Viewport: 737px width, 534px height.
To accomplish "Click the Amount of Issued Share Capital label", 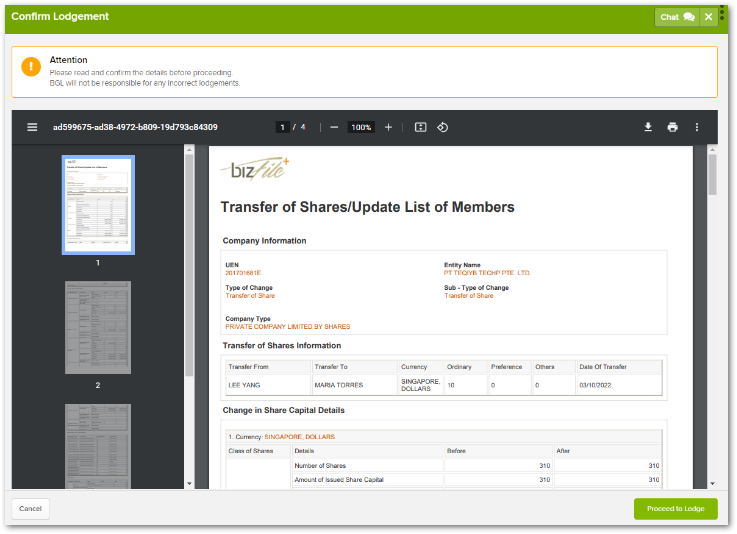I will [x=339, y=480].
